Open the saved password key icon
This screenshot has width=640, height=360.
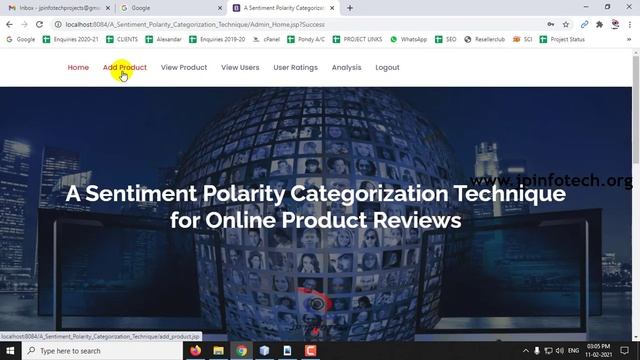click(551, 24)
